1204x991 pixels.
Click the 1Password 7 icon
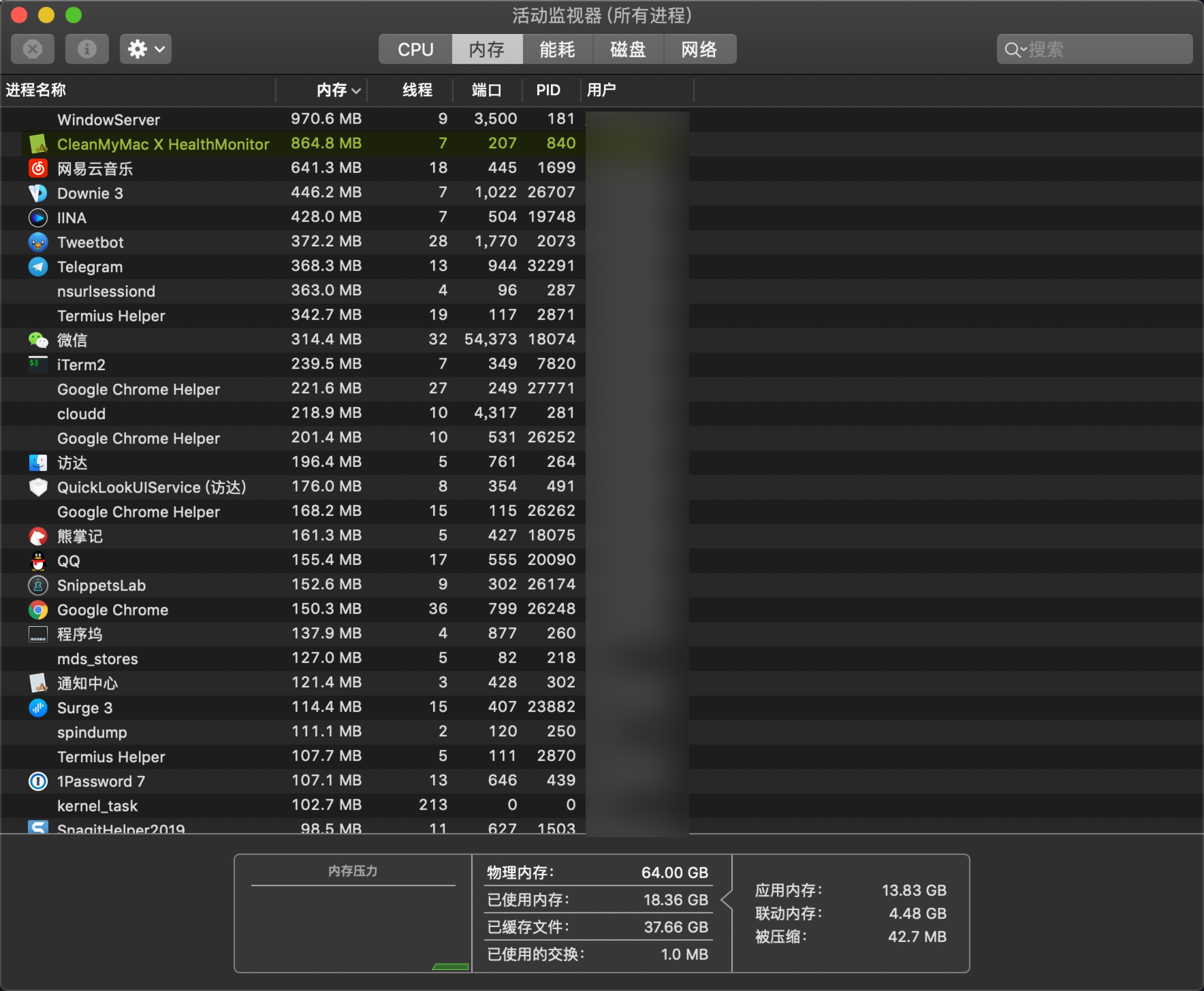38,781
